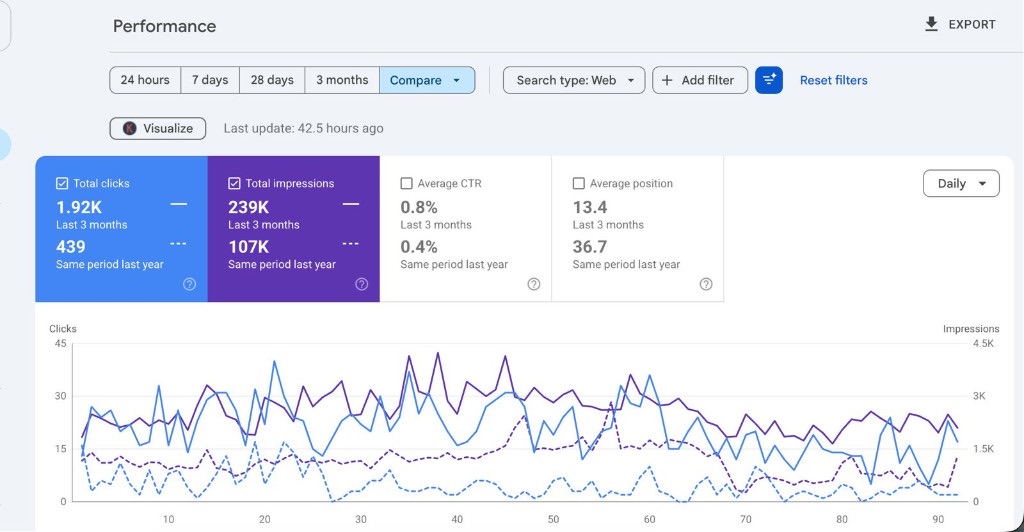Select the 3 months range tab
1024x532 pixels.
click(x=342, y=80)
